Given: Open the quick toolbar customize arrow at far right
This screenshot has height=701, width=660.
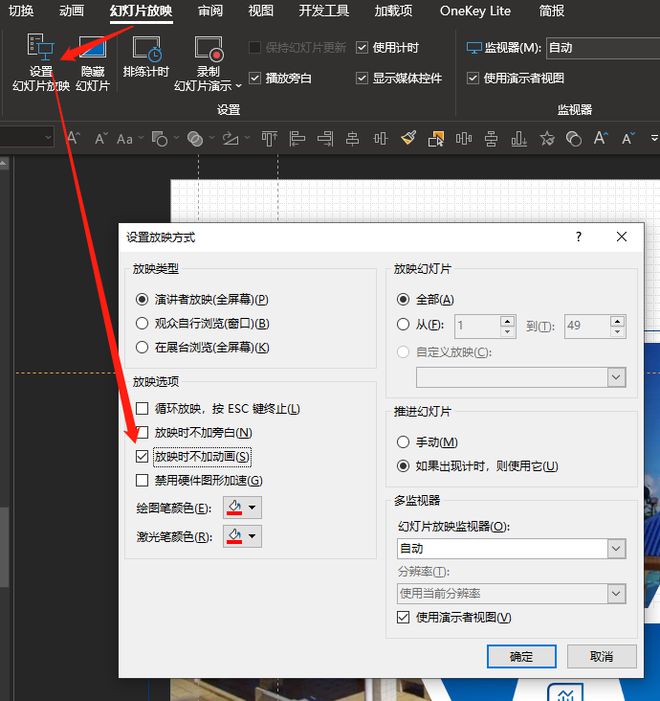Looking at the screenshot, I should (x=654, y=138).
